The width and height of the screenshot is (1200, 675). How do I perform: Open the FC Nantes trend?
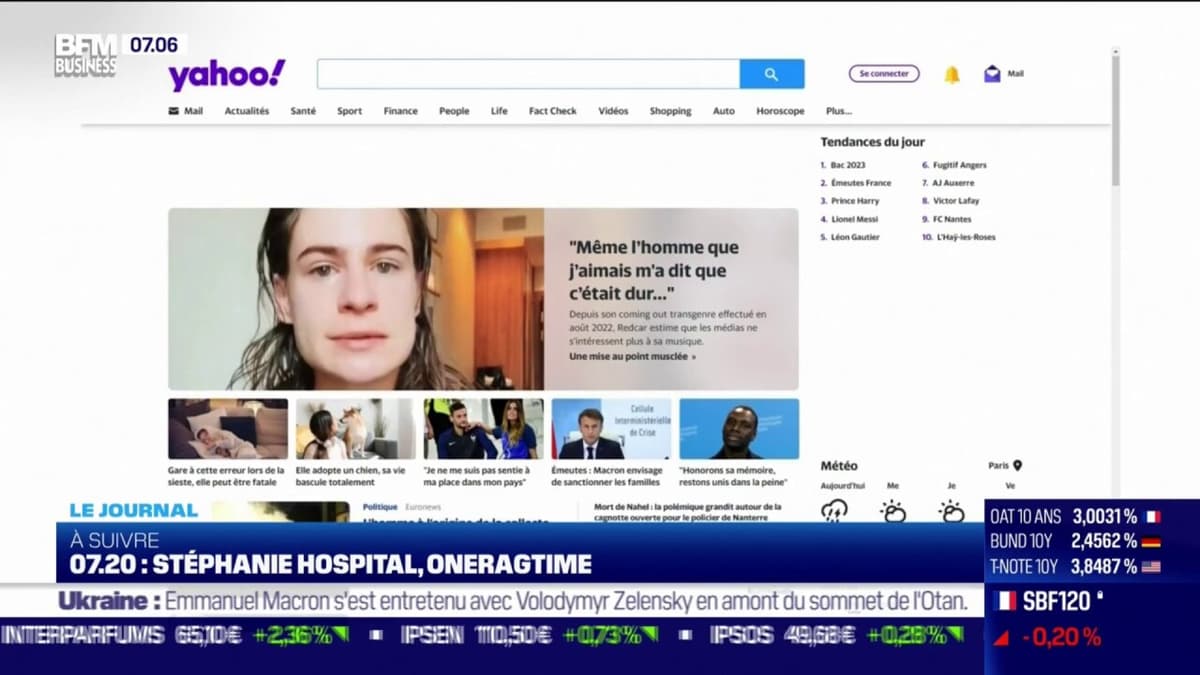click(x=952, y=219)
